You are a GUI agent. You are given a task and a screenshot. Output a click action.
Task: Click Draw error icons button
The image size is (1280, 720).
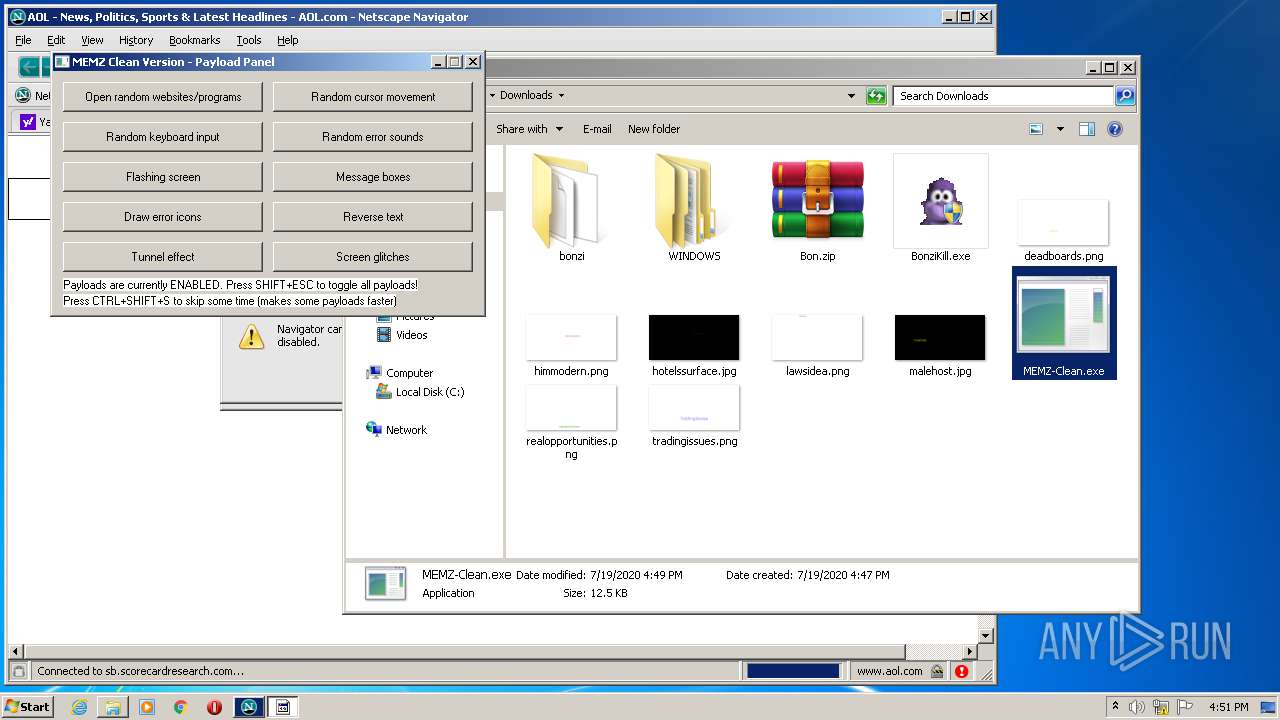click(163, 217)
